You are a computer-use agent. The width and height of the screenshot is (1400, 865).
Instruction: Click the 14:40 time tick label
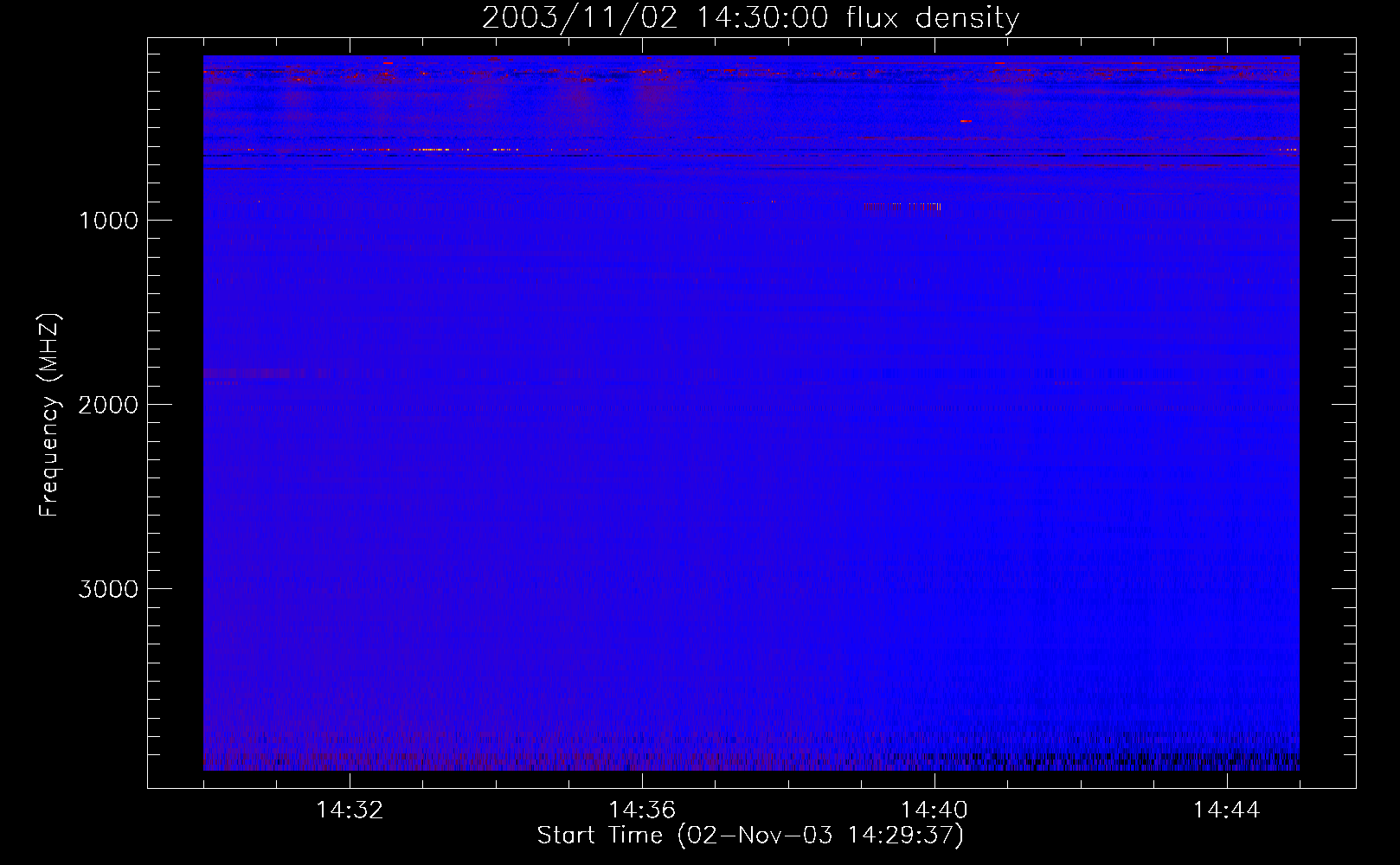click(x=934, y=811)
